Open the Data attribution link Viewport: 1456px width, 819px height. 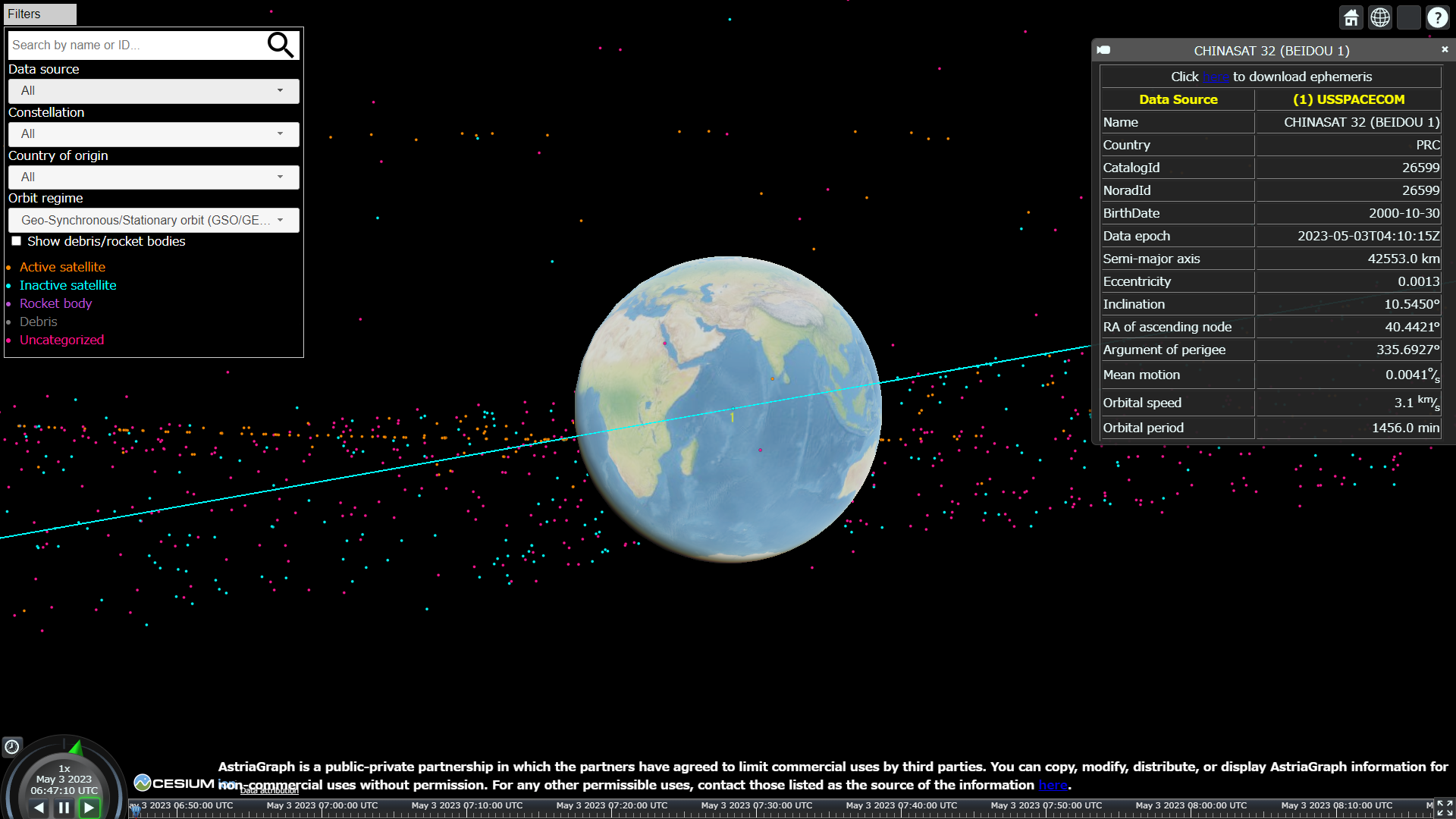click(269, 791)
